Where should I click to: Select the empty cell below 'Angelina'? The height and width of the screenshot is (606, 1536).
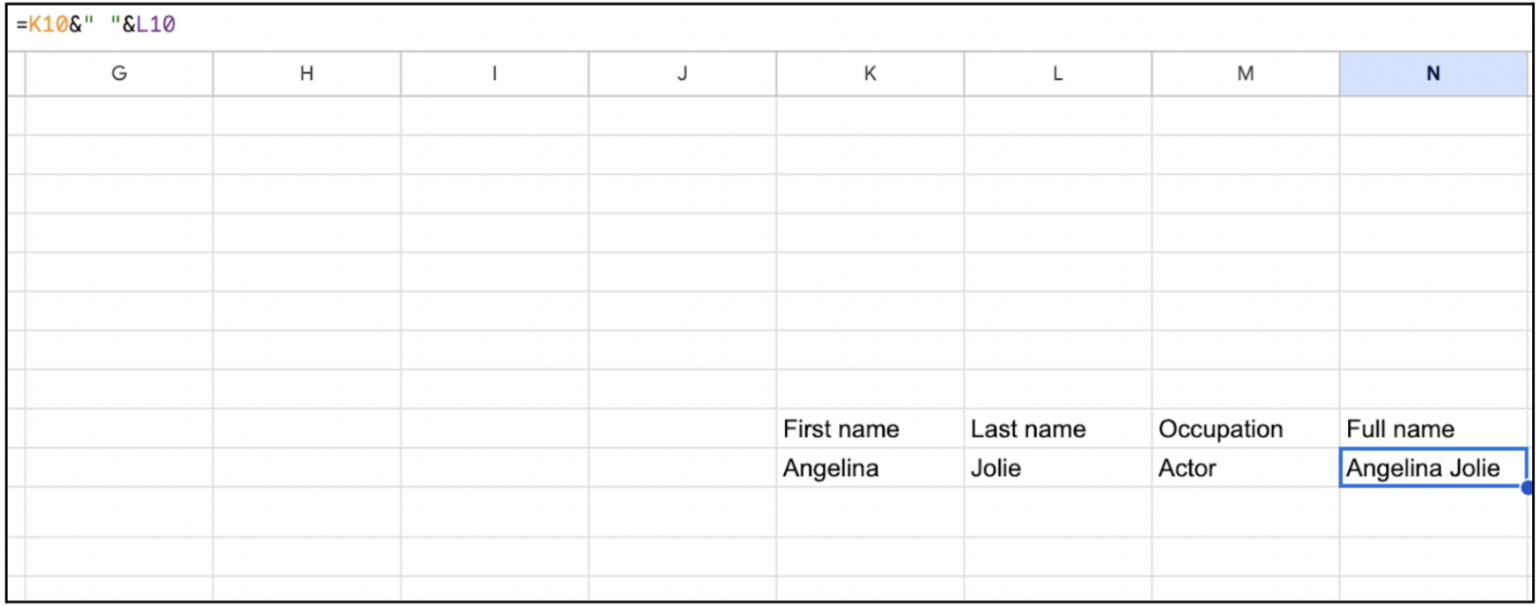(869, 507)
